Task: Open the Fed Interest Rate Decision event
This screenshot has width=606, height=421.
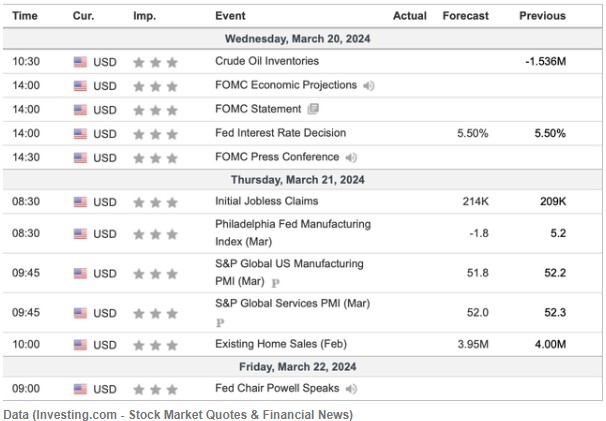Action: point(280,133)
